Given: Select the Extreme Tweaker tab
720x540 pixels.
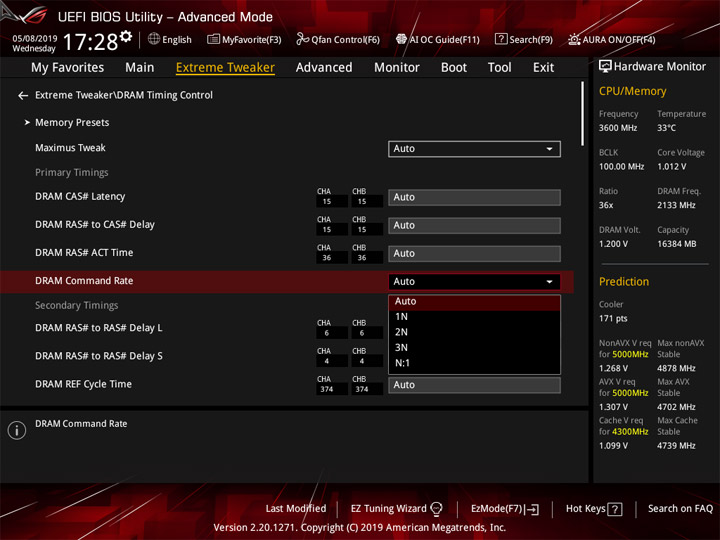Looking at the screenshot, I should [225, 68].
